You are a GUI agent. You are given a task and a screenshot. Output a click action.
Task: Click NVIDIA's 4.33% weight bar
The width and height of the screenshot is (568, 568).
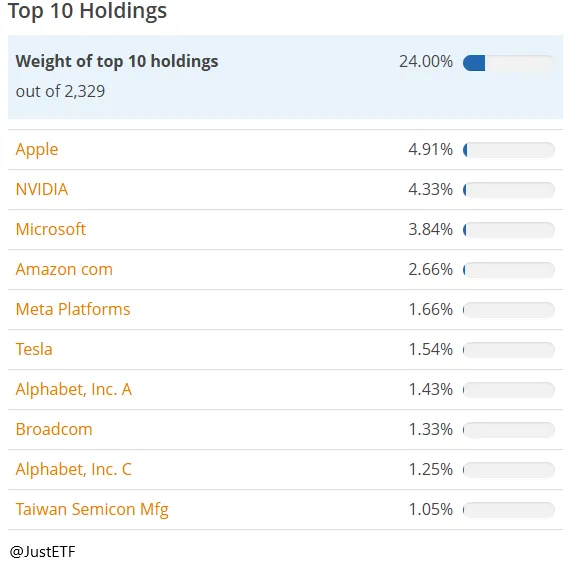pyautogui.click(x=509, y=190)
